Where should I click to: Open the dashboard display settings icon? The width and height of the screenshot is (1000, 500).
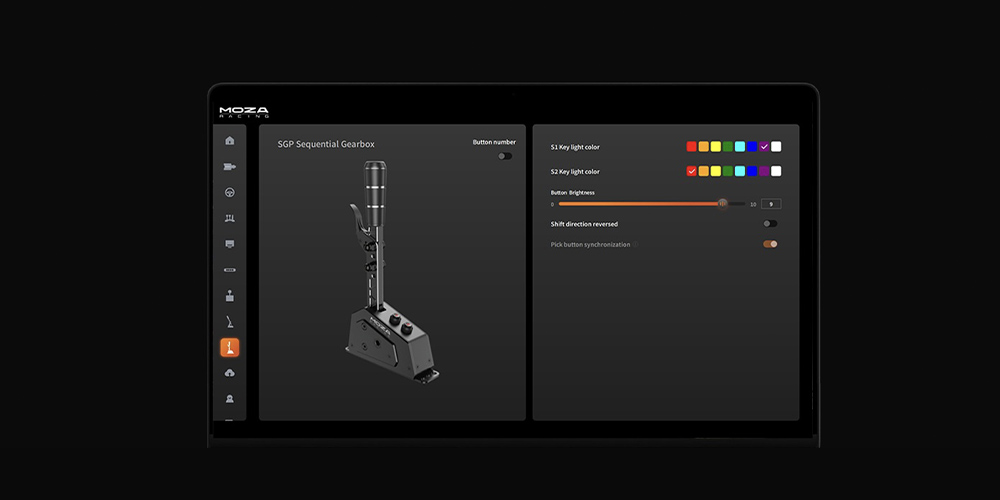pos(230,244)
